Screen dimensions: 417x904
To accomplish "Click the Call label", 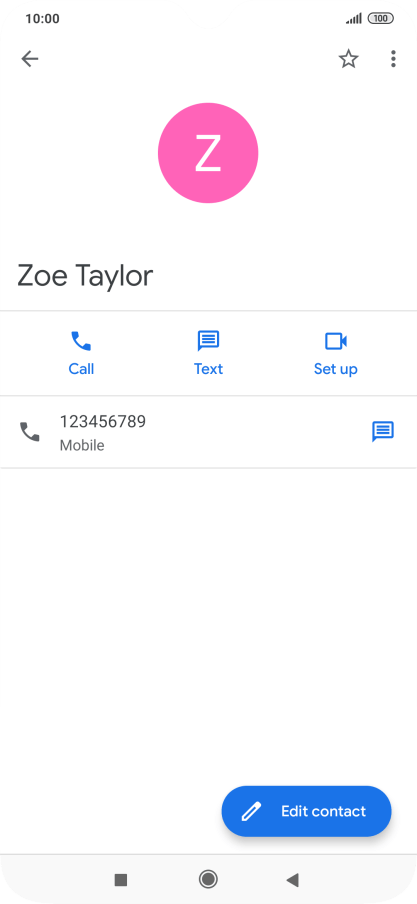I will (81, 369).
